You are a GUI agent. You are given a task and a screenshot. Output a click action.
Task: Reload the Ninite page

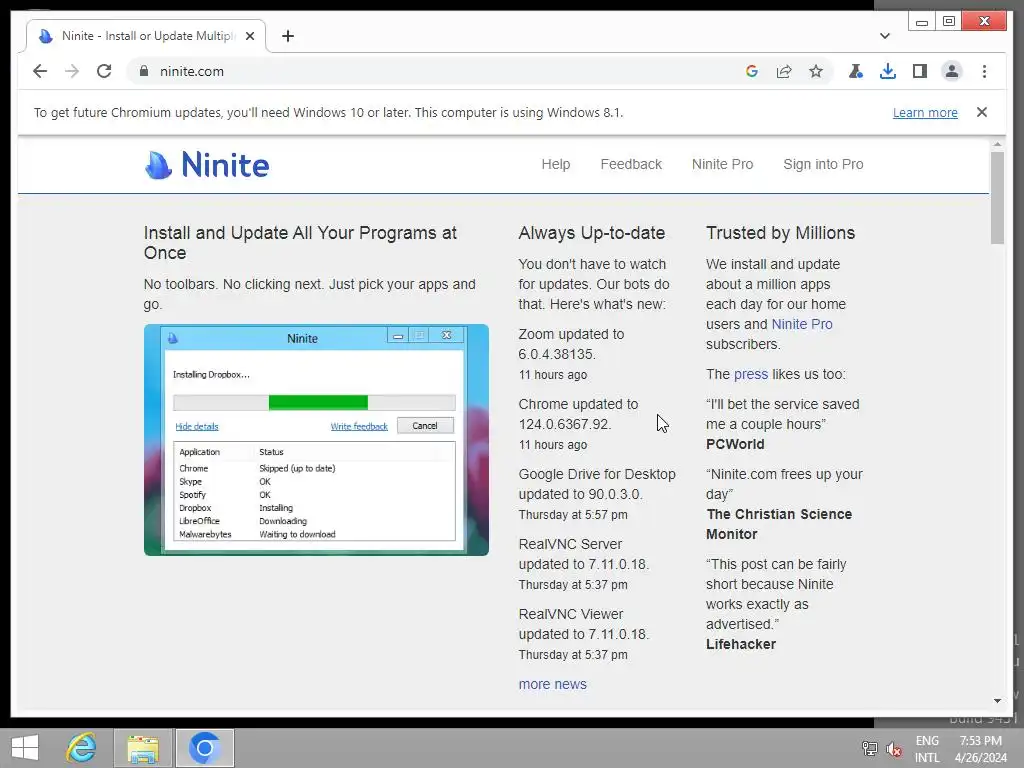104,71
